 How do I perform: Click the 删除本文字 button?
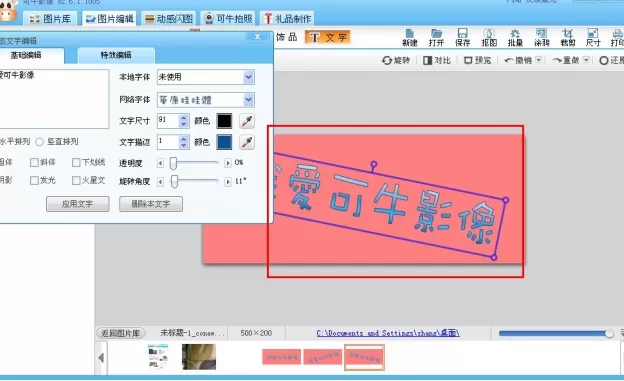tap(151, 204)
